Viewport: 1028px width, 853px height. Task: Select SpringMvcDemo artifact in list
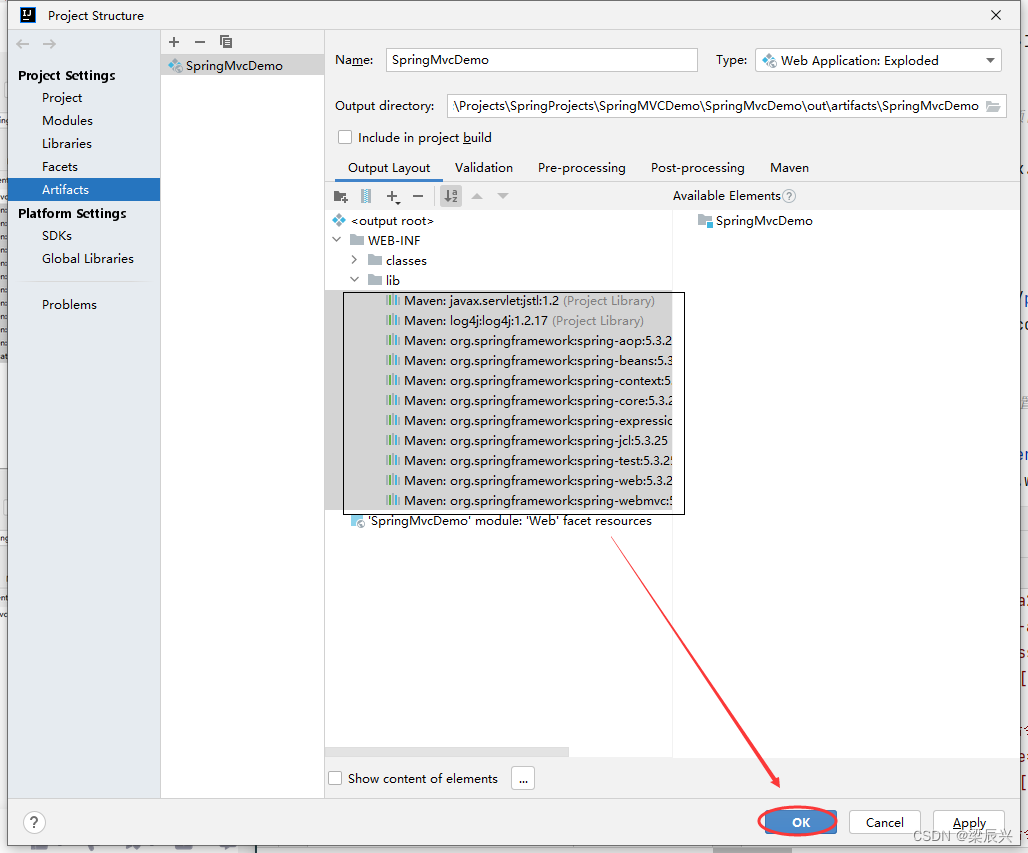(x=243, y=66)
